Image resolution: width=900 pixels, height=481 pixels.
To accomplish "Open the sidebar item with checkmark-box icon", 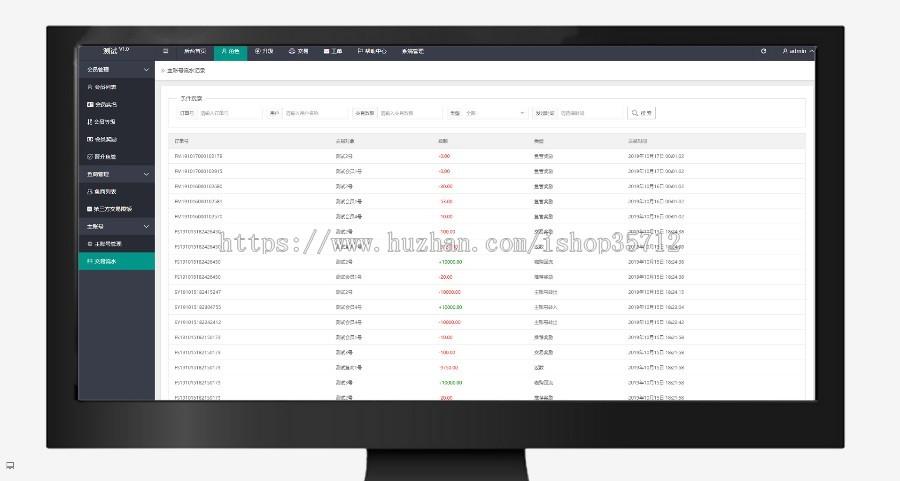I will tap(117, 157).
